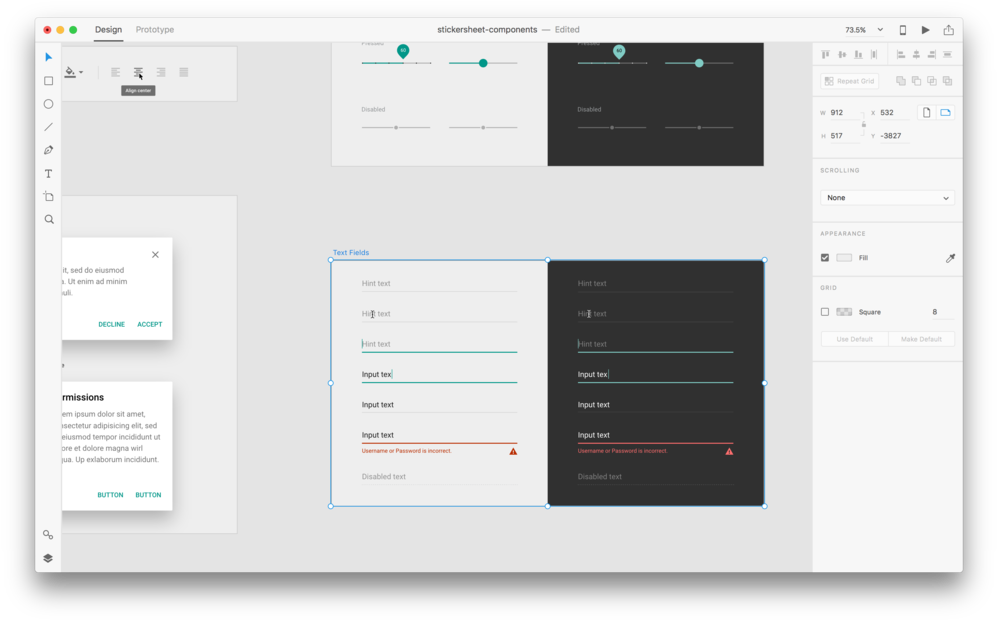Select the Line tool
The image size is (997, 620).
point(48,127)
